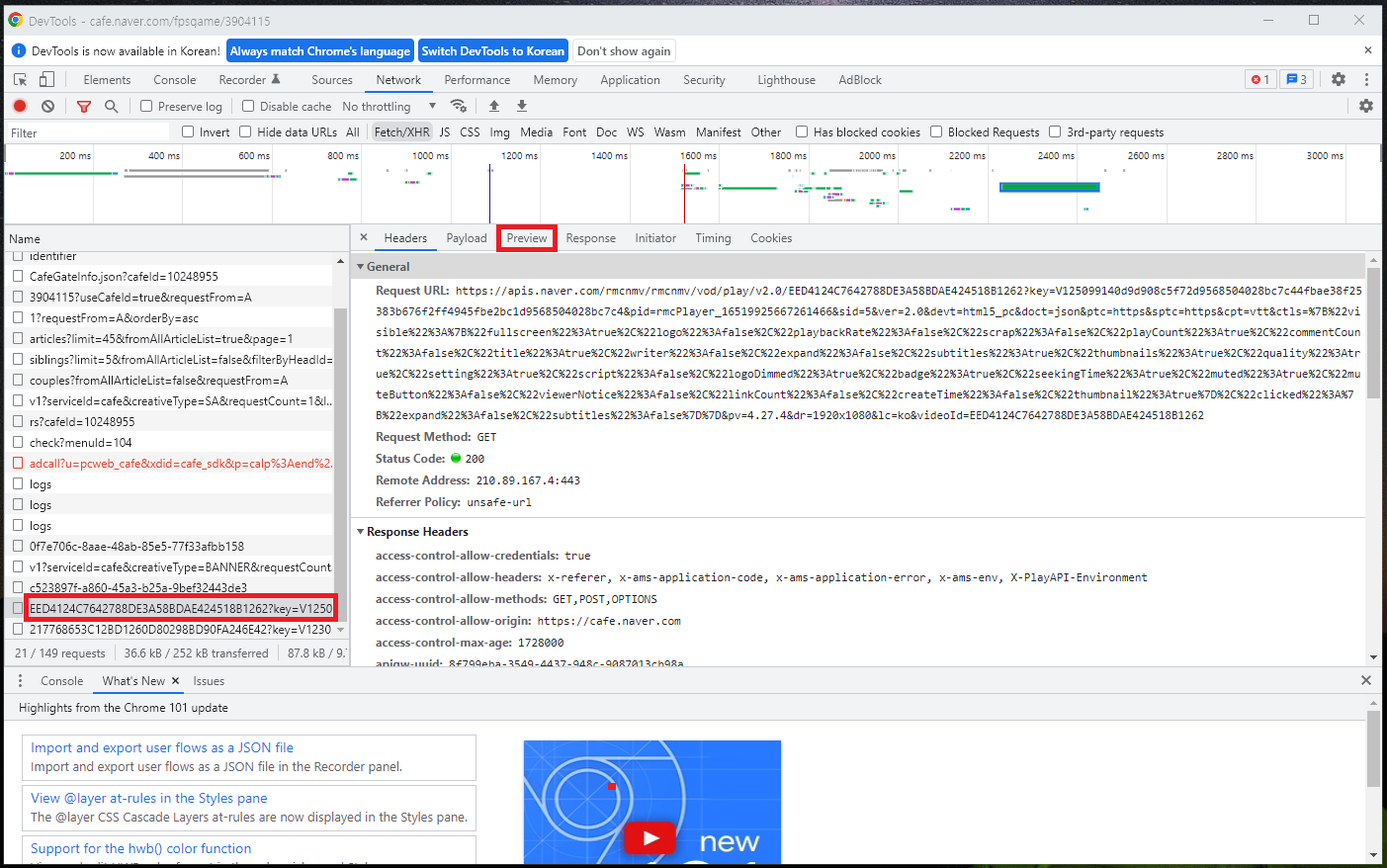Switch to the Console panel
1387x868 pixels.
click(x=175, y=80)
